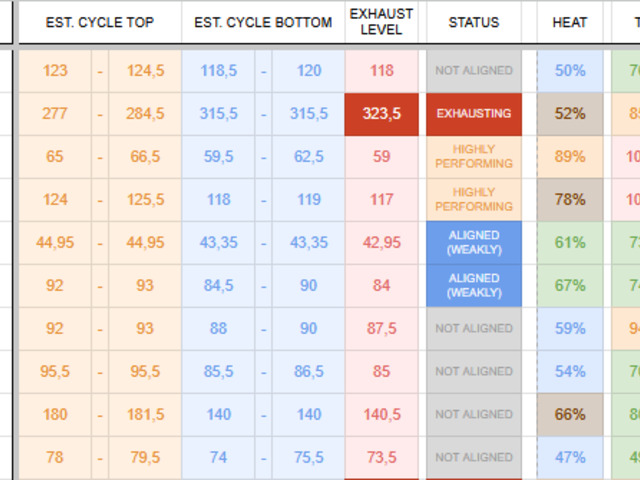Viewport: 640px width, 480px height.
Task: Select the EST. CYCLE BOTTOM column header
Action: [263, 22]
